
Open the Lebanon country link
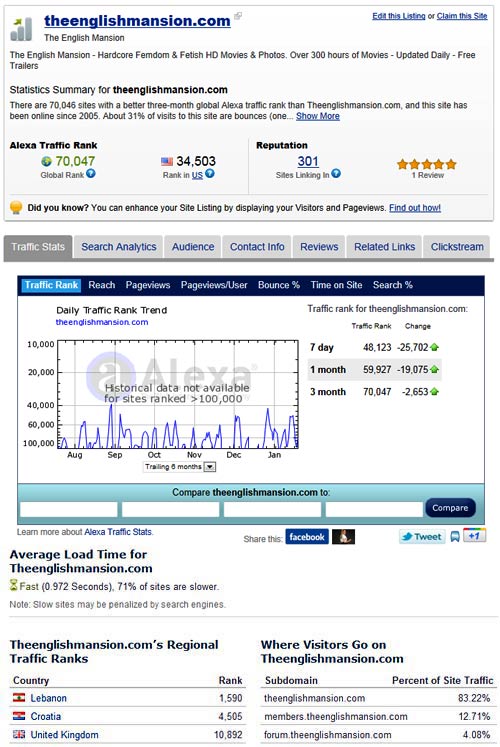point(49,698)
